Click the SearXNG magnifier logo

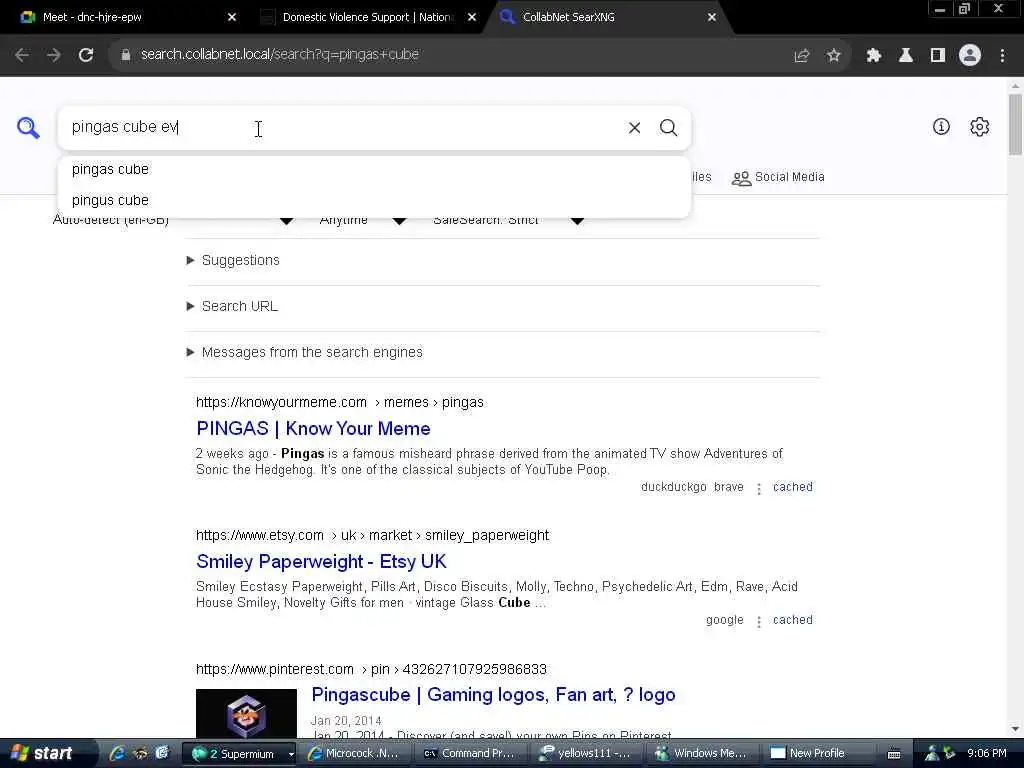pyautogui.click(x=28, y=127)
